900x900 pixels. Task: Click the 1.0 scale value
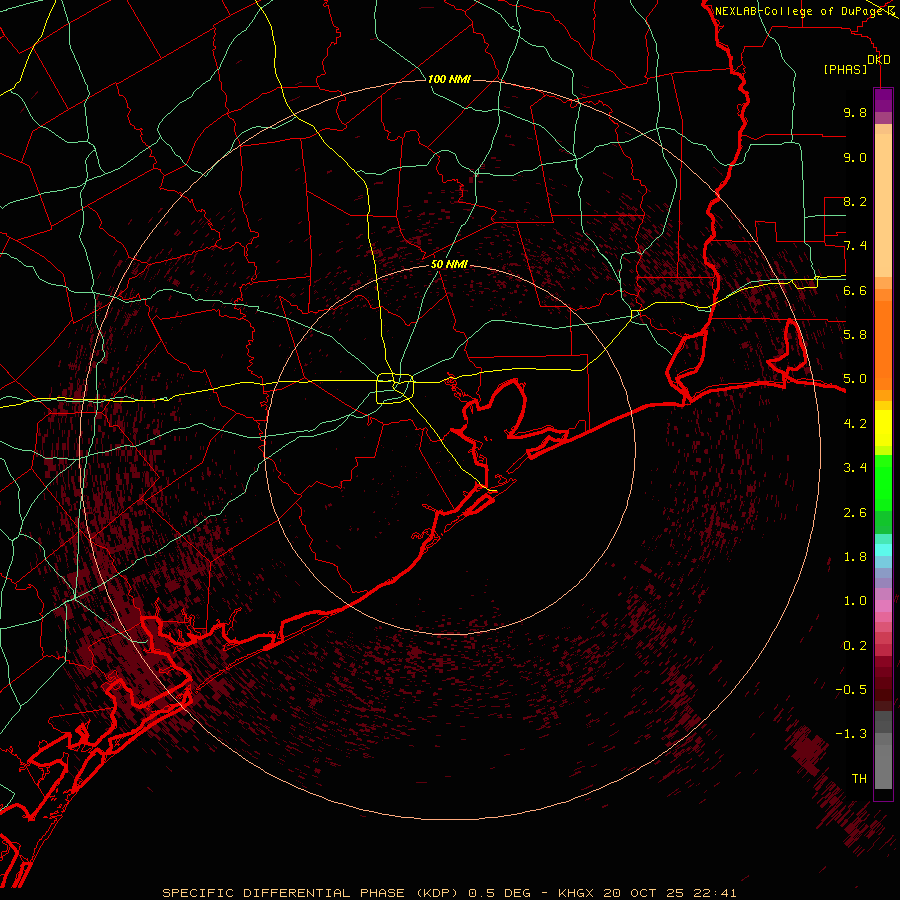(855, 601)
